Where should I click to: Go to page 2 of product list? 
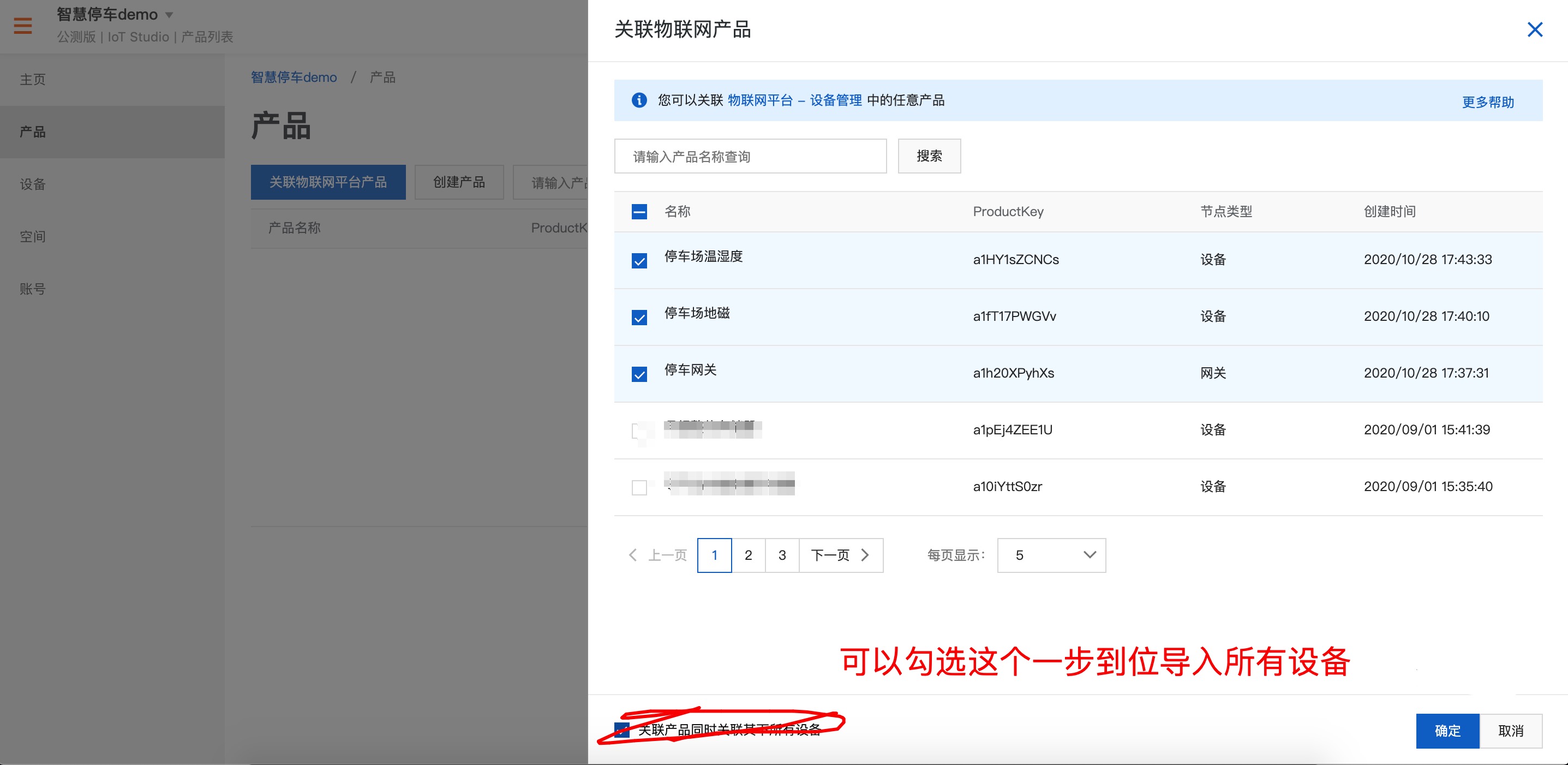tap(748, 555)
